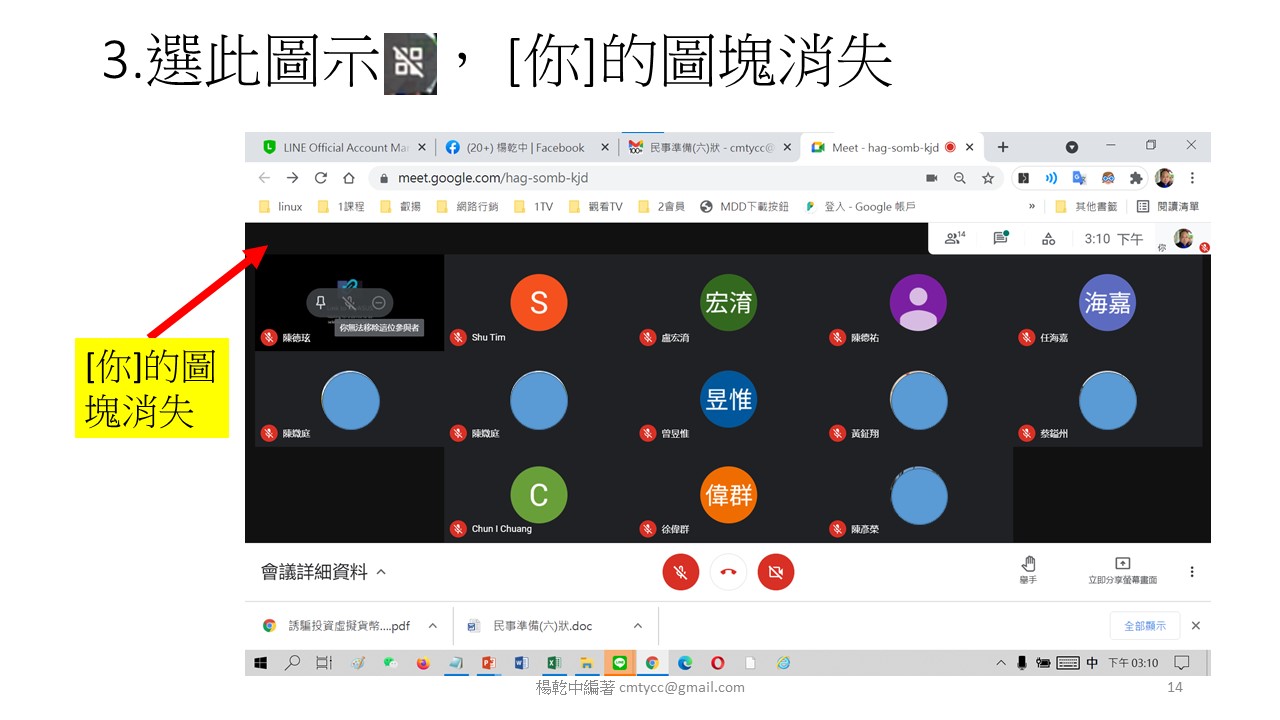The height and width of the screenshot is (720, 1280).
Task: Open Meet more options menu
Action: pyautogui.click(x=1191, y=572)
